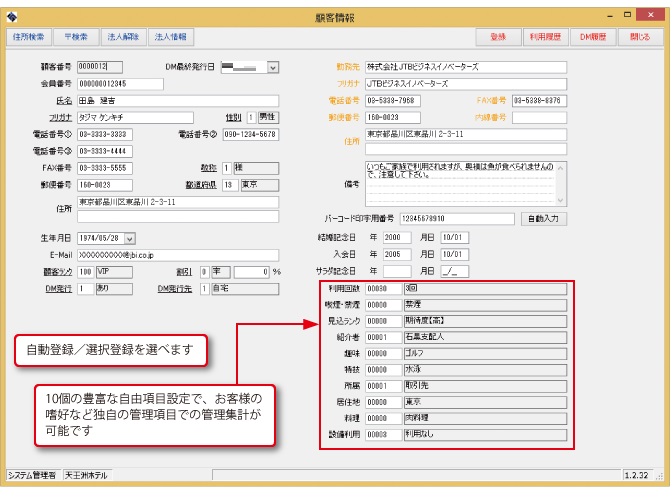Open DM履歴 history

point(593,37)
